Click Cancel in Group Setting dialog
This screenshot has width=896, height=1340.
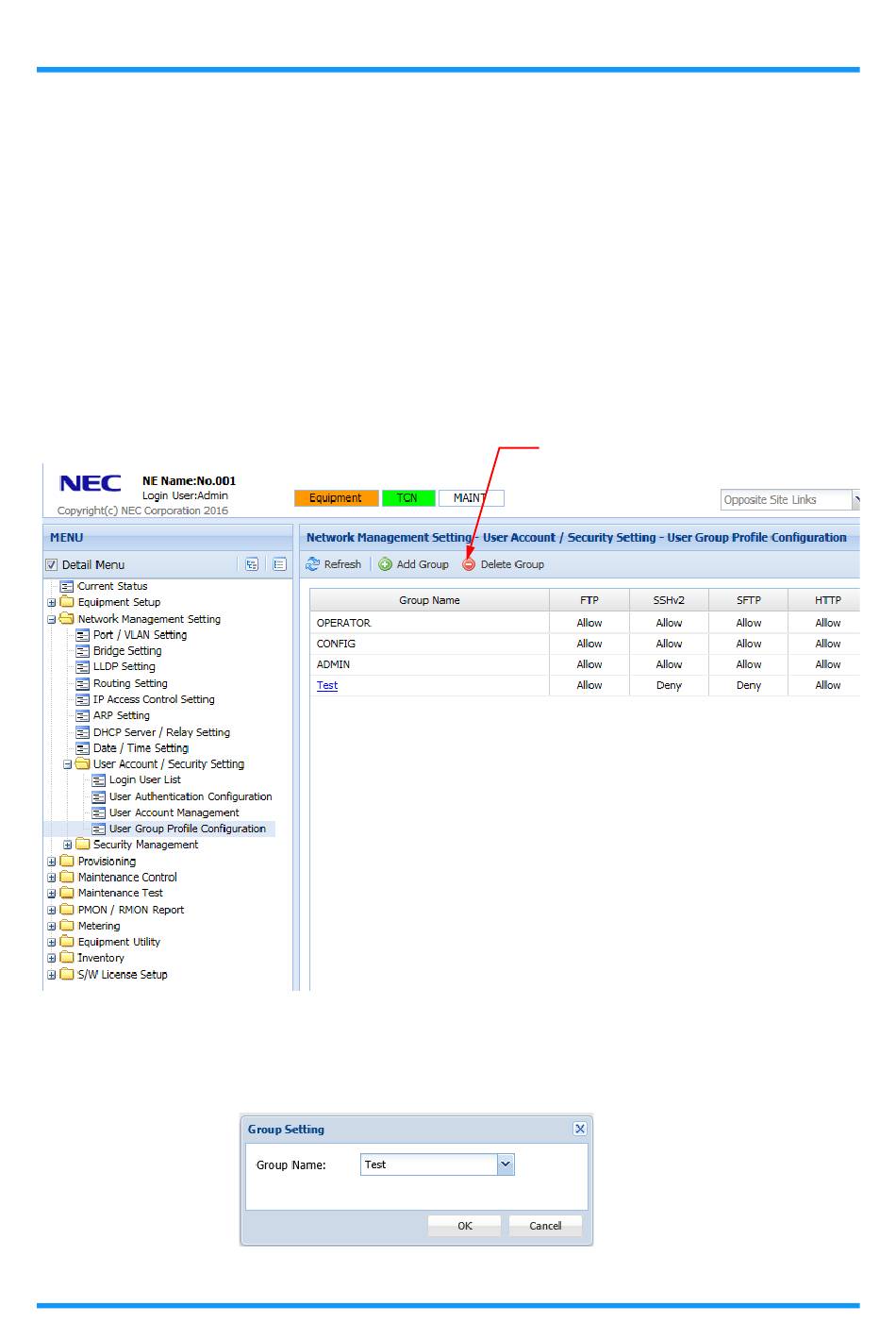[545, 1226]
